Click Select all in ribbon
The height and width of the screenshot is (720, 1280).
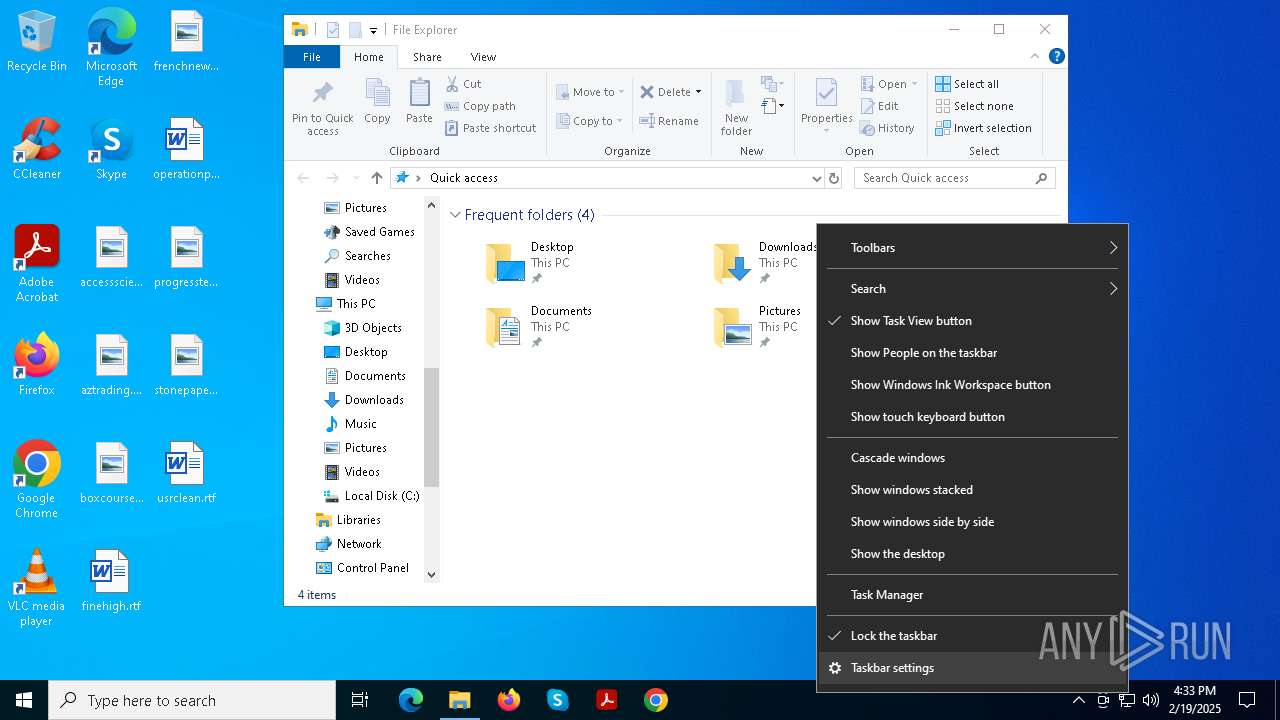pos(967,84)
